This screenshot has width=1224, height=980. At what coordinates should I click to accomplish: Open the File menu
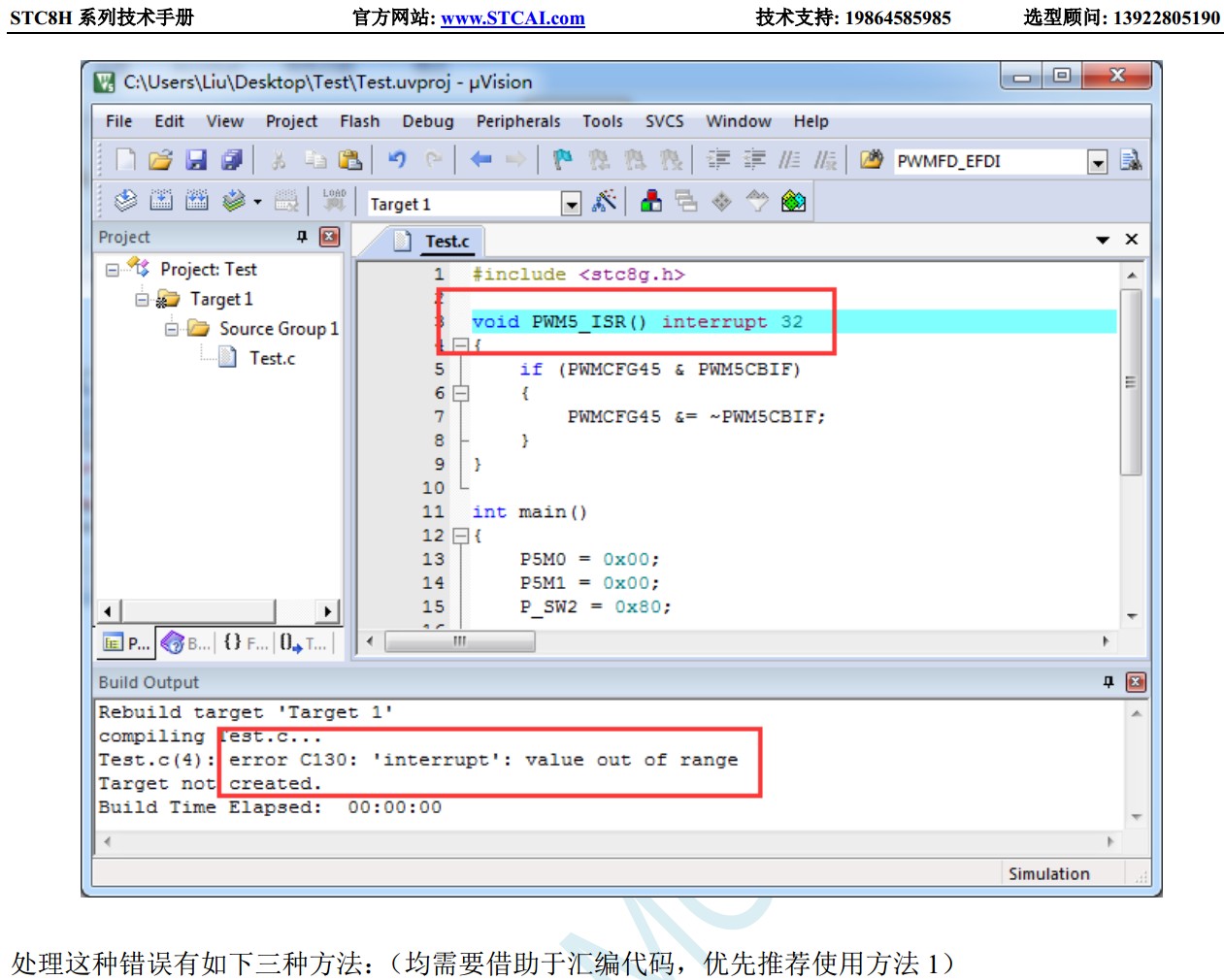coord(118,121)
